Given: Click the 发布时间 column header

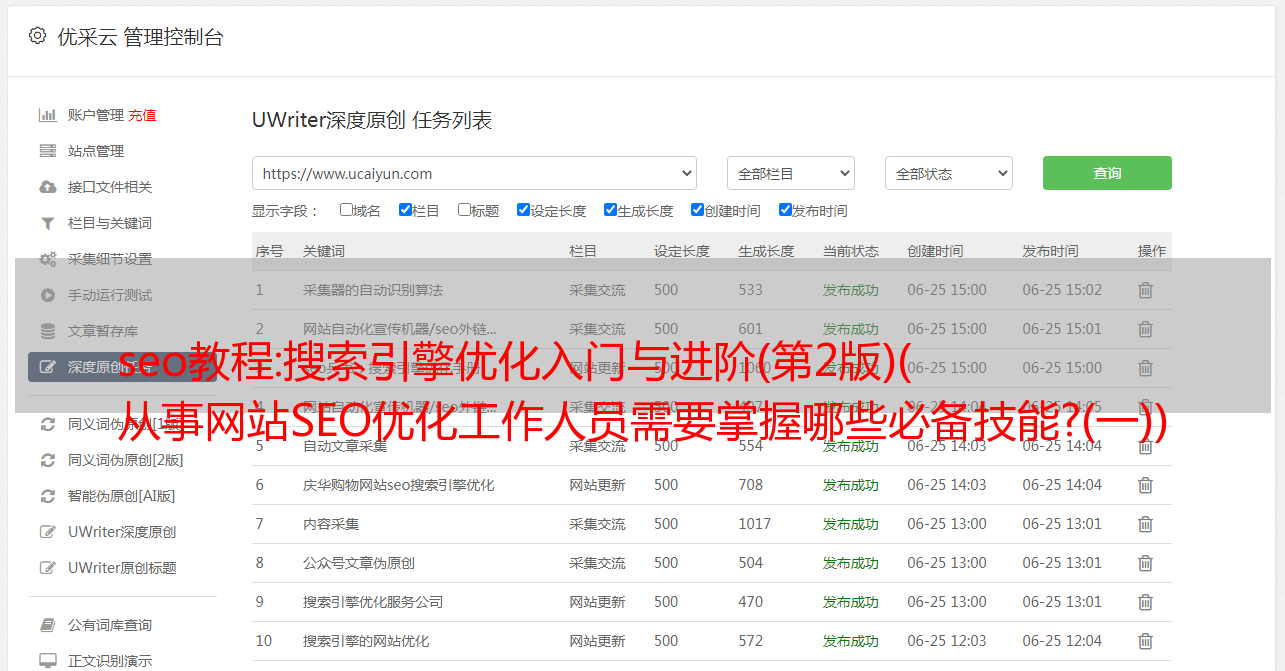Looking at the screenshot, I should click(1050, 251).
